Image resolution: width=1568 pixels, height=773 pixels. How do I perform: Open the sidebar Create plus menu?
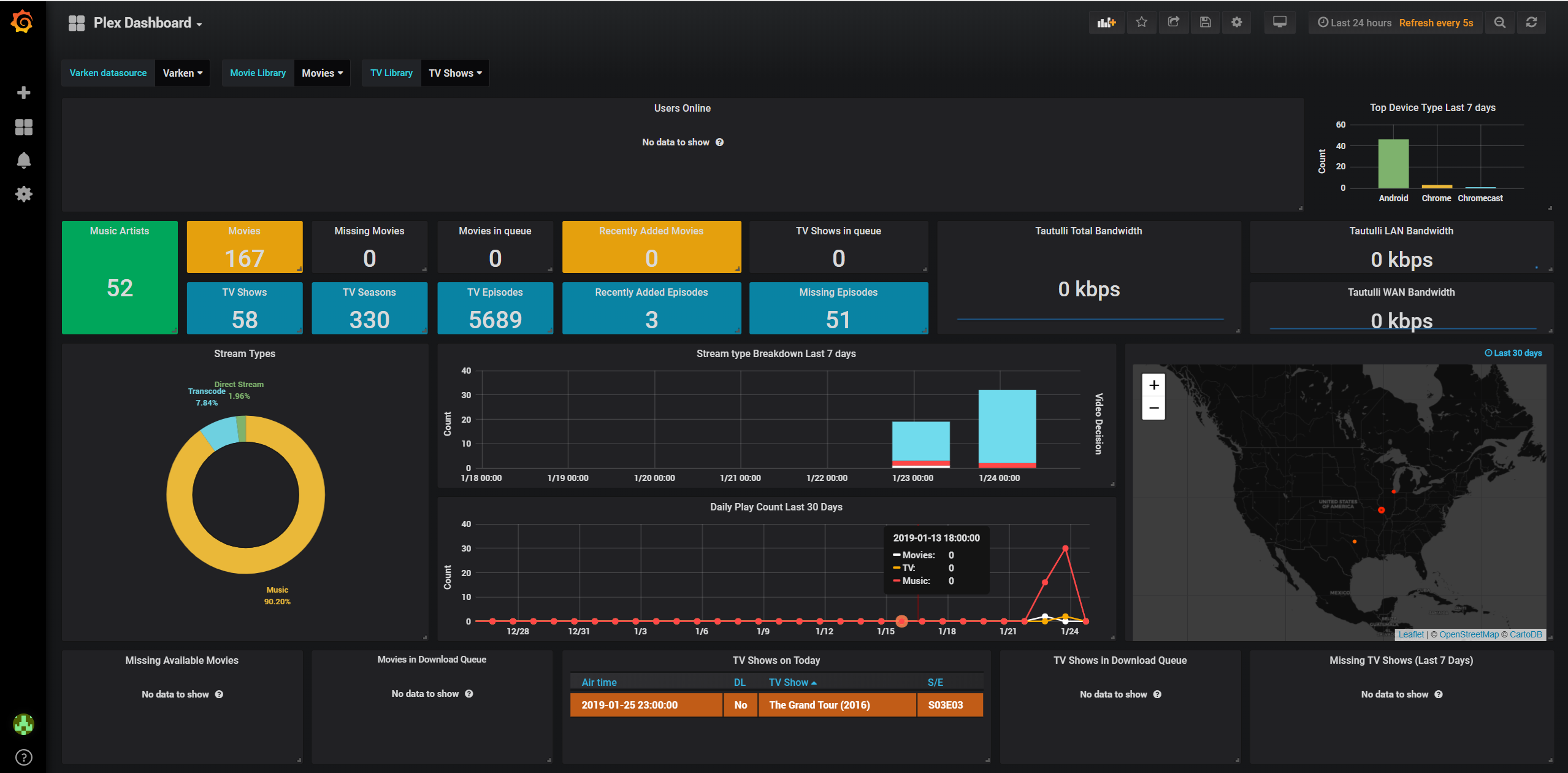tap(23, 93)
